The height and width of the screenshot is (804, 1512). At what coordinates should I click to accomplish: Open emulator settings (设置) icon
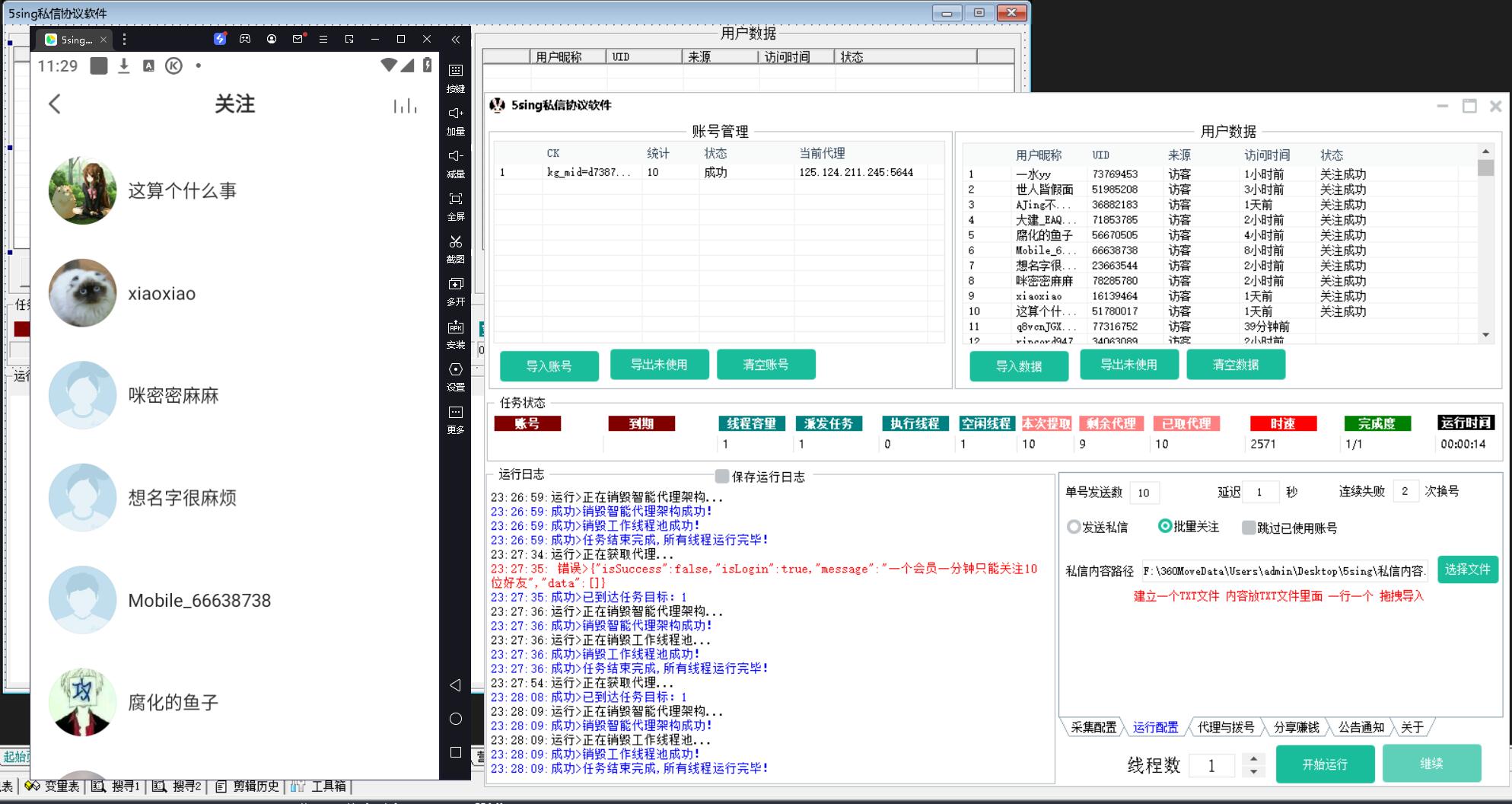coord(456,370)
